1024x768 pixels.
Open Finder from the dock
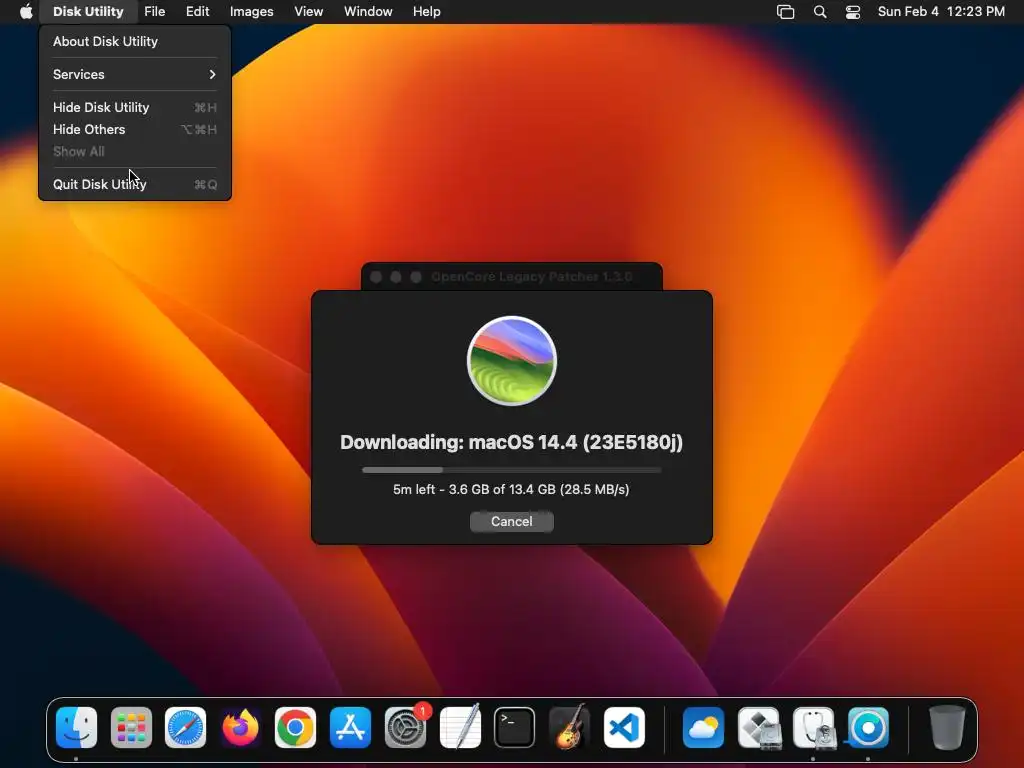76,727
